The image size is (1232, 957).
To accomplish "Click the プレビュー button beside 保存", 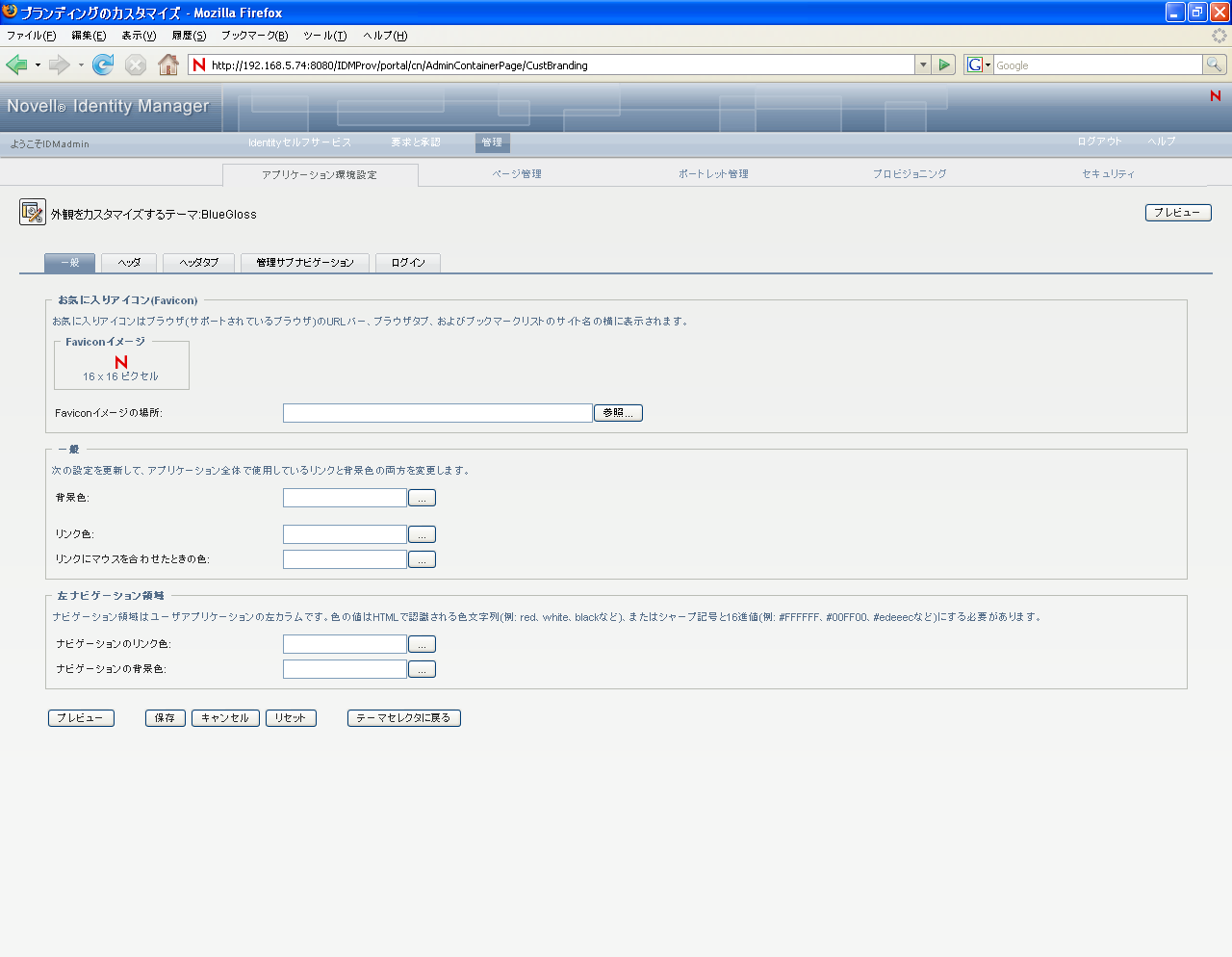I will click(x=81, y=718).
